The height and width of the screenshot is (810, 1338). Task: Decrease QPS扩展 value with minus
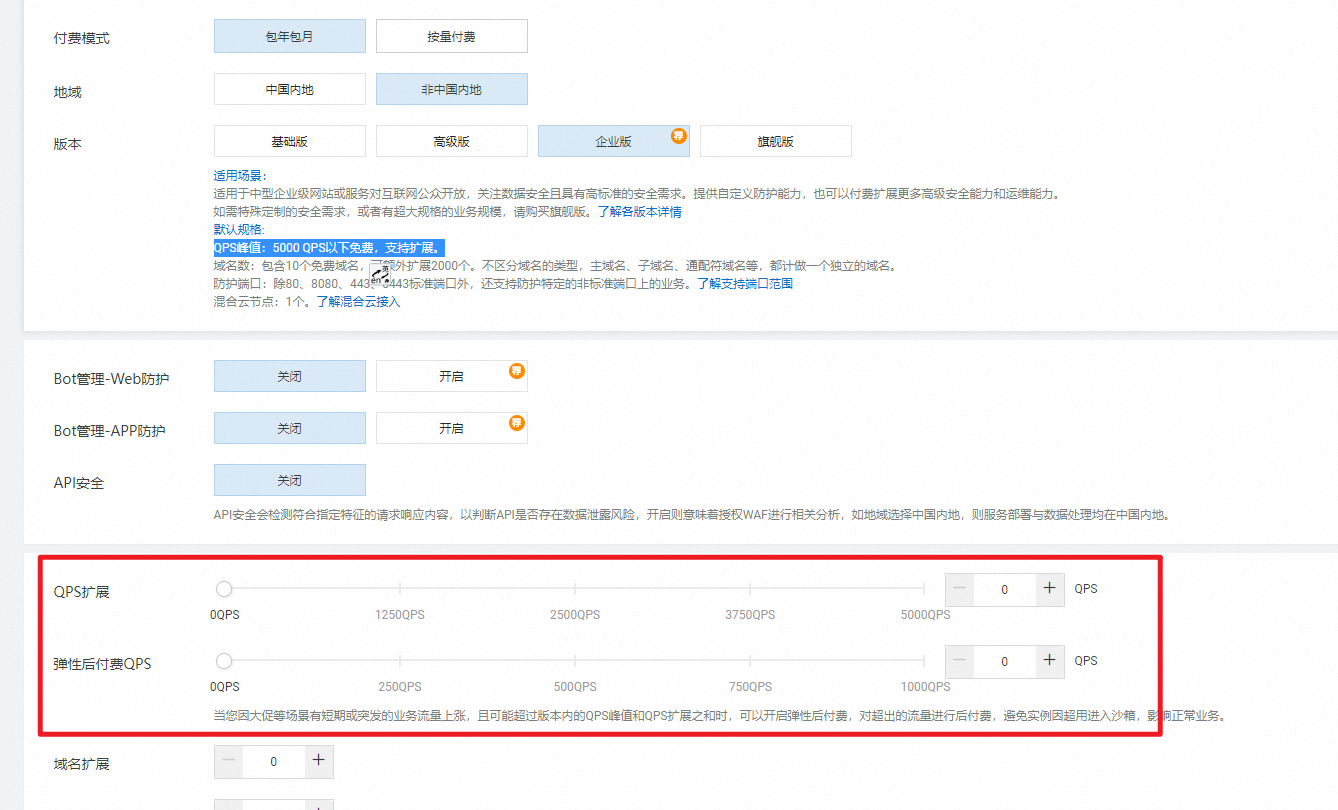pyautogui.click(x=960, y=589)
